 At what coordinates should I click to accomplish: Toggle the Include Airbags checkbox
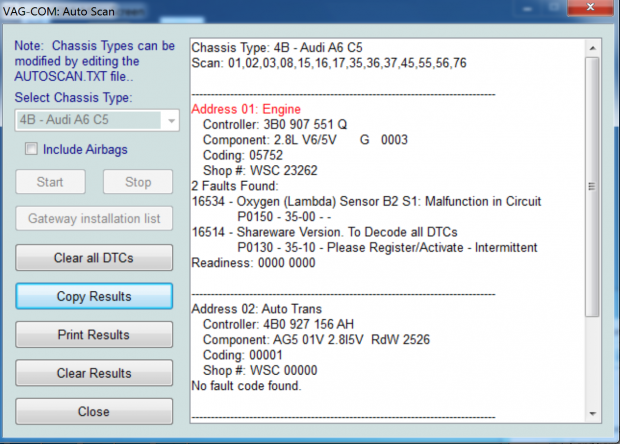[x=31, y=149]
